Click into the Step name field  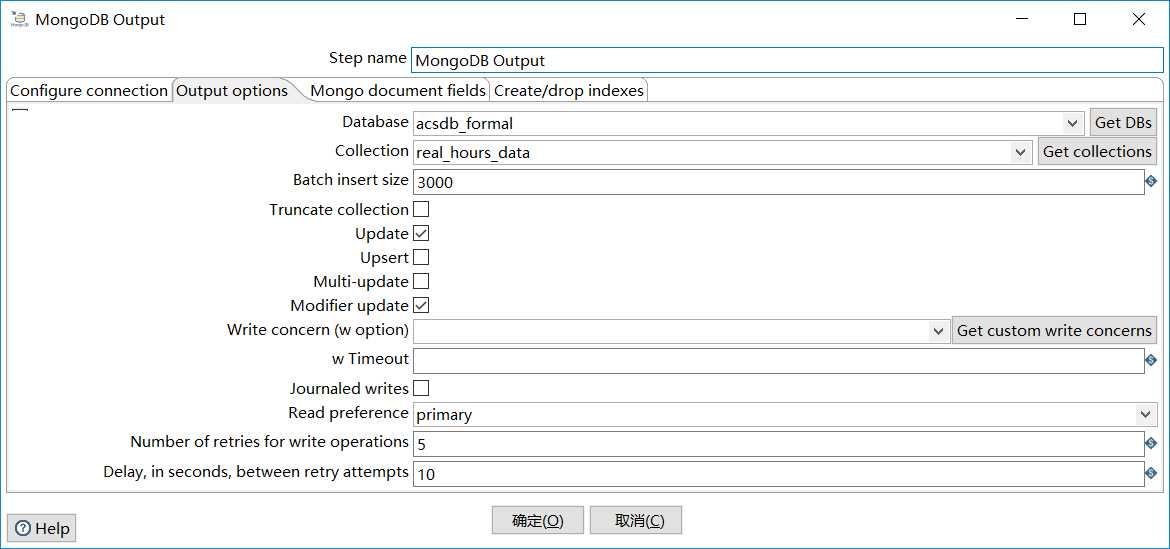pyautogui.click(x=786, y=60)
